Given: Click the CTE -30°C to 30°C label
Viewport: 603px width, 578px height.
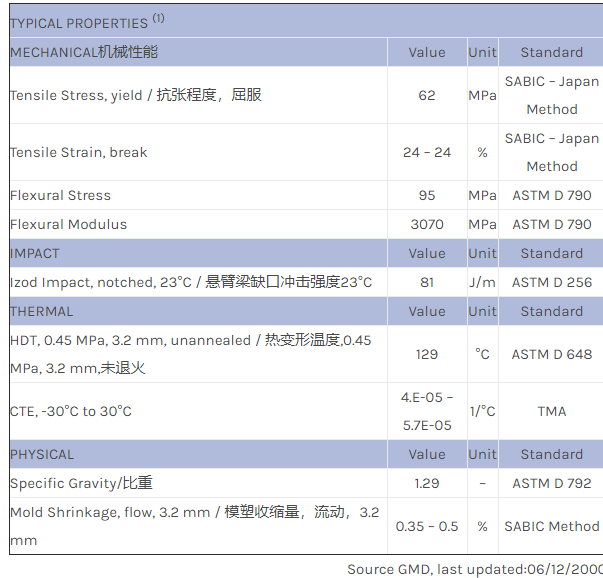Looking at the screenshot, I should 71,411.
